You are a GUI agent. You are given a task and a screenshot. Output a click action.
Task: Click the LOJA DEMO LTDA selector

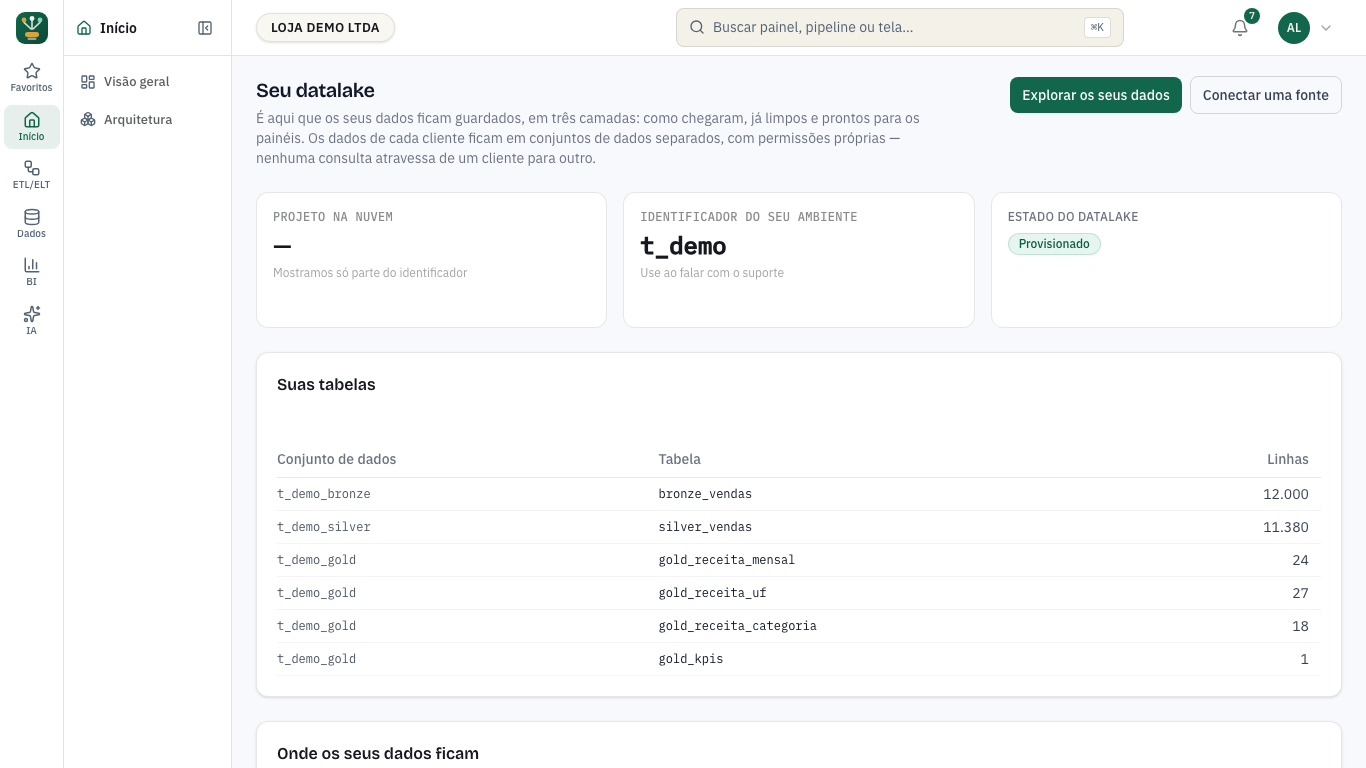click(325, 28)
